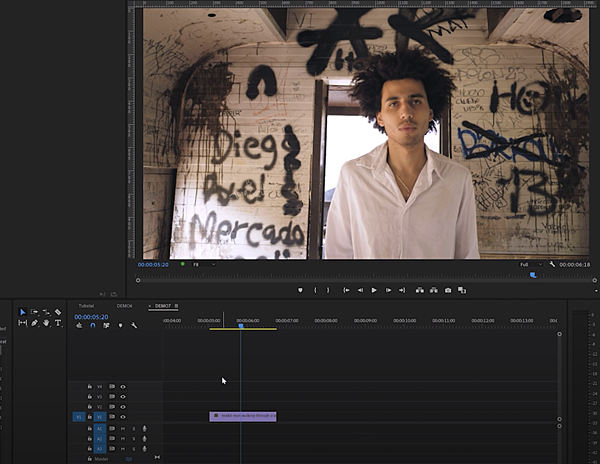
Task: Click Export Frame camera icon
Action: 448,290
